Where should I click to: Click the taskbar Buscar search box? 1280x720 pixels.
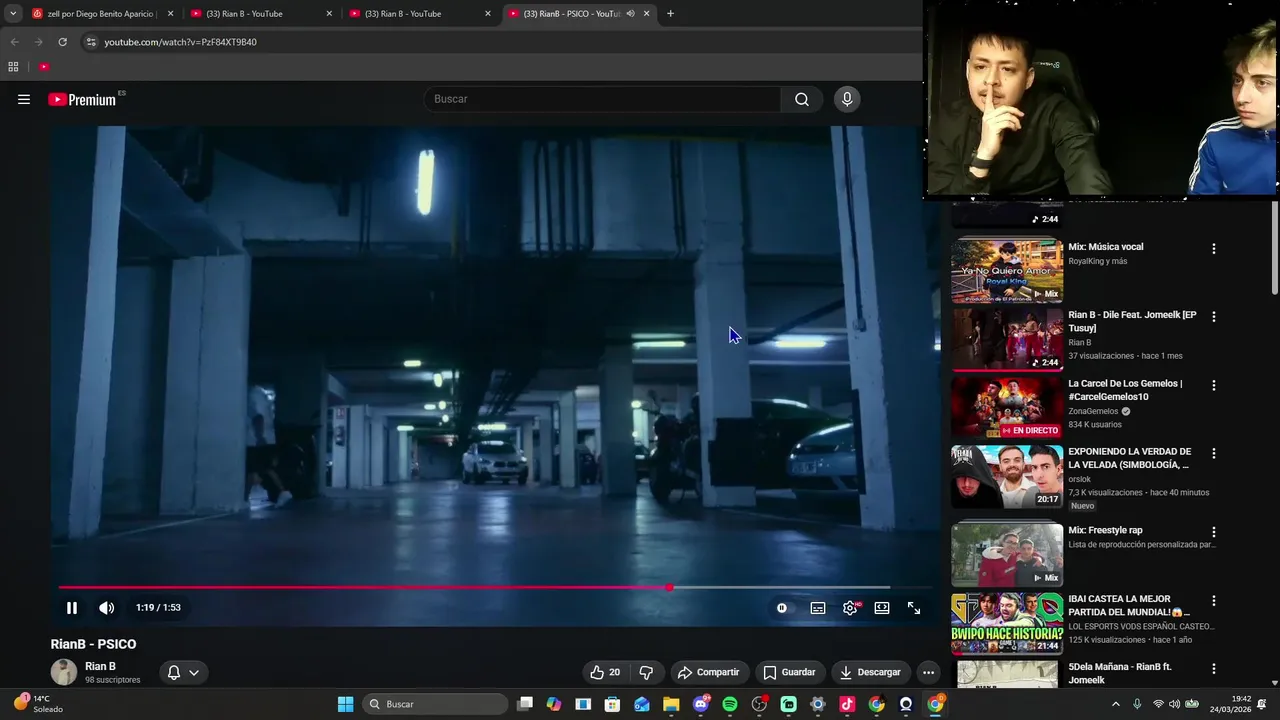click(x=434, y=704)
